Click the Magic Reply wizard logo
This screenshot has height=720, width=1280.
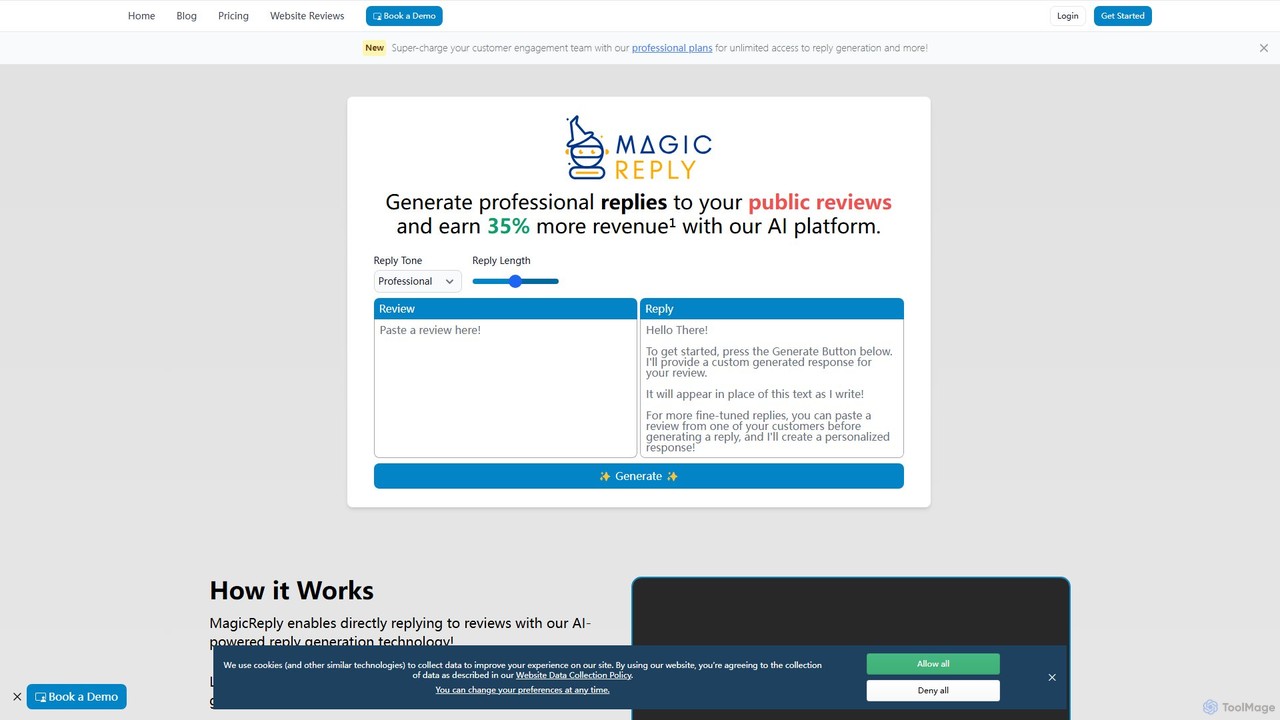[639, 147]
